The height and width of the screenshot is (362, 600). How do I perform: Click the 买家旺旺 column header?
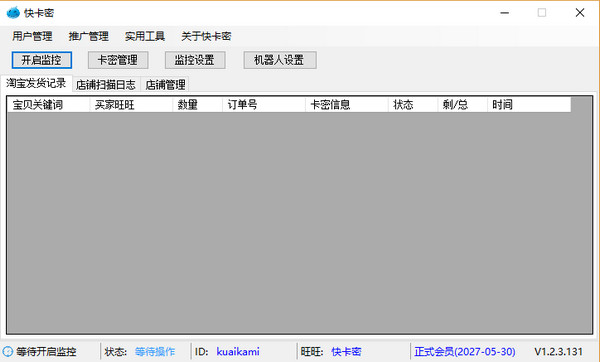pyautogui.click(x=131, y=104)
